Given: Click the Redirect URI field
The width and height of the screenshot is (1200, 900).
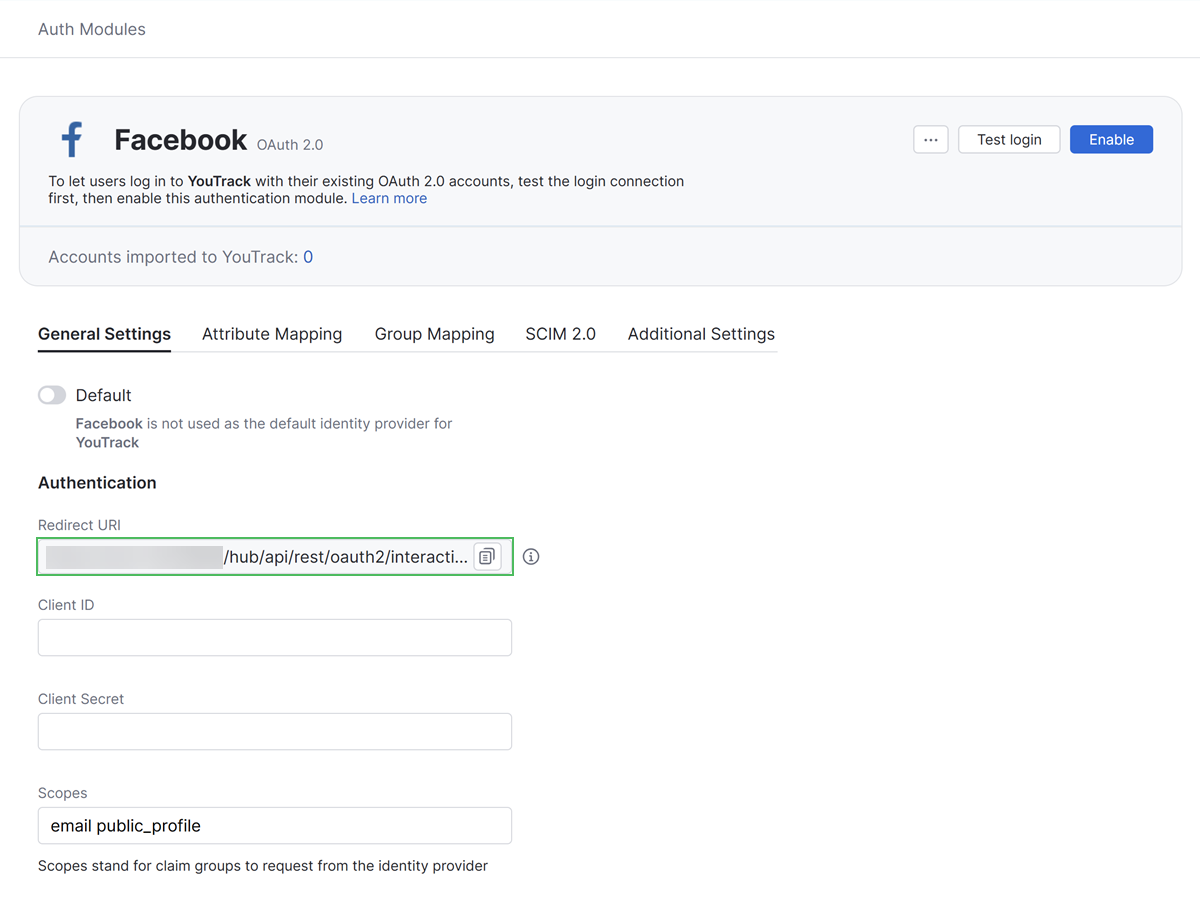Looking at the screenshot, I should click(x=275, y=557).
